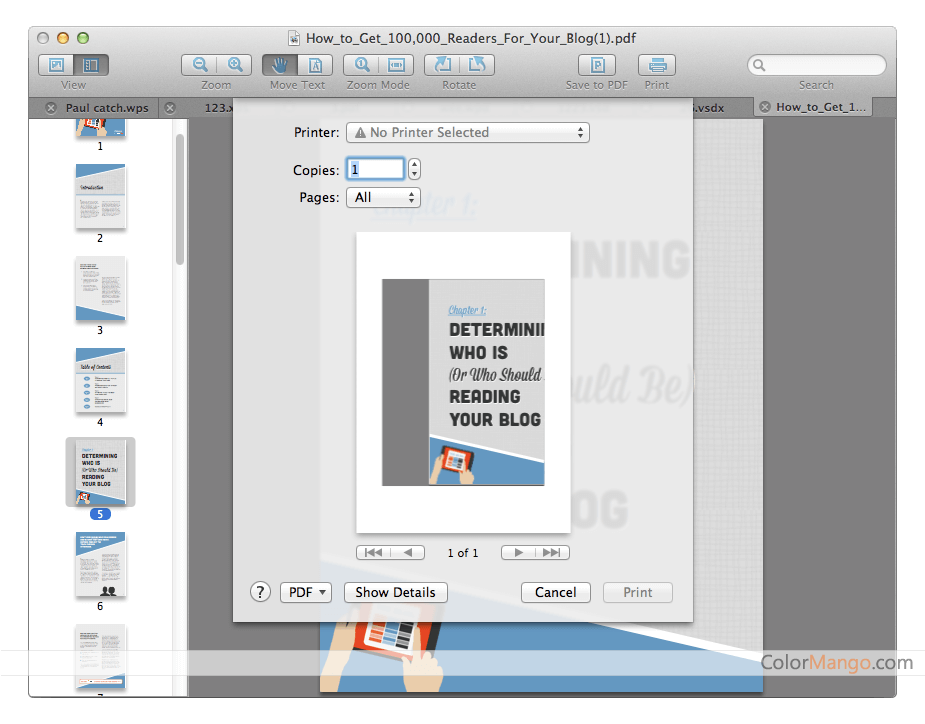Click the zoom in magnifier icon

click(x=236, y=63)
